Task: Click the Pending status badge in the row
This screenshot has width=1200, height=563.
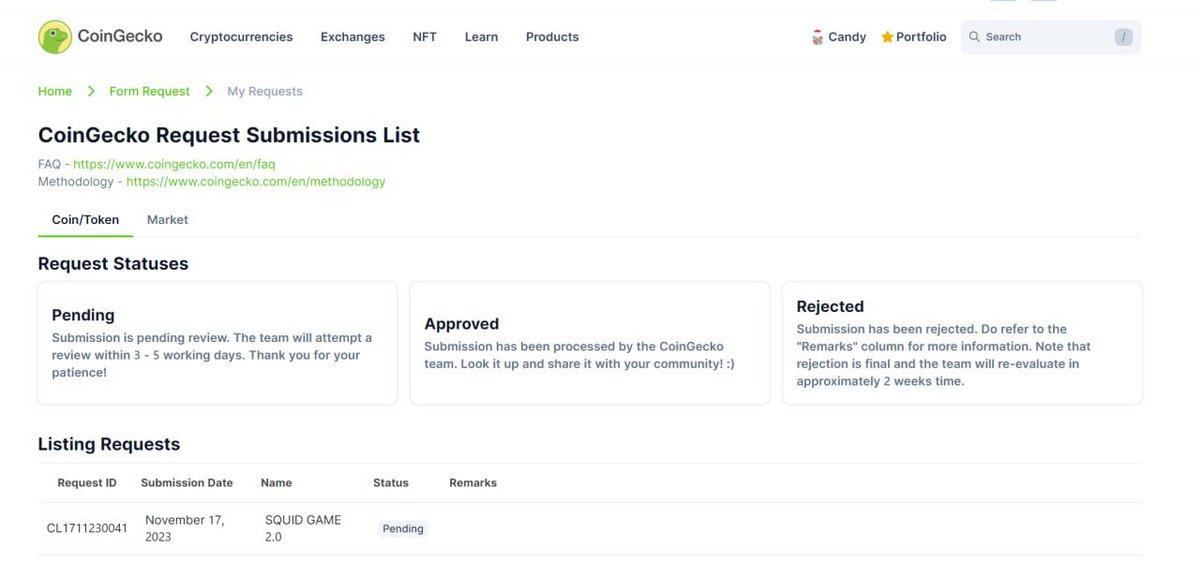Action: click(403, 529)
